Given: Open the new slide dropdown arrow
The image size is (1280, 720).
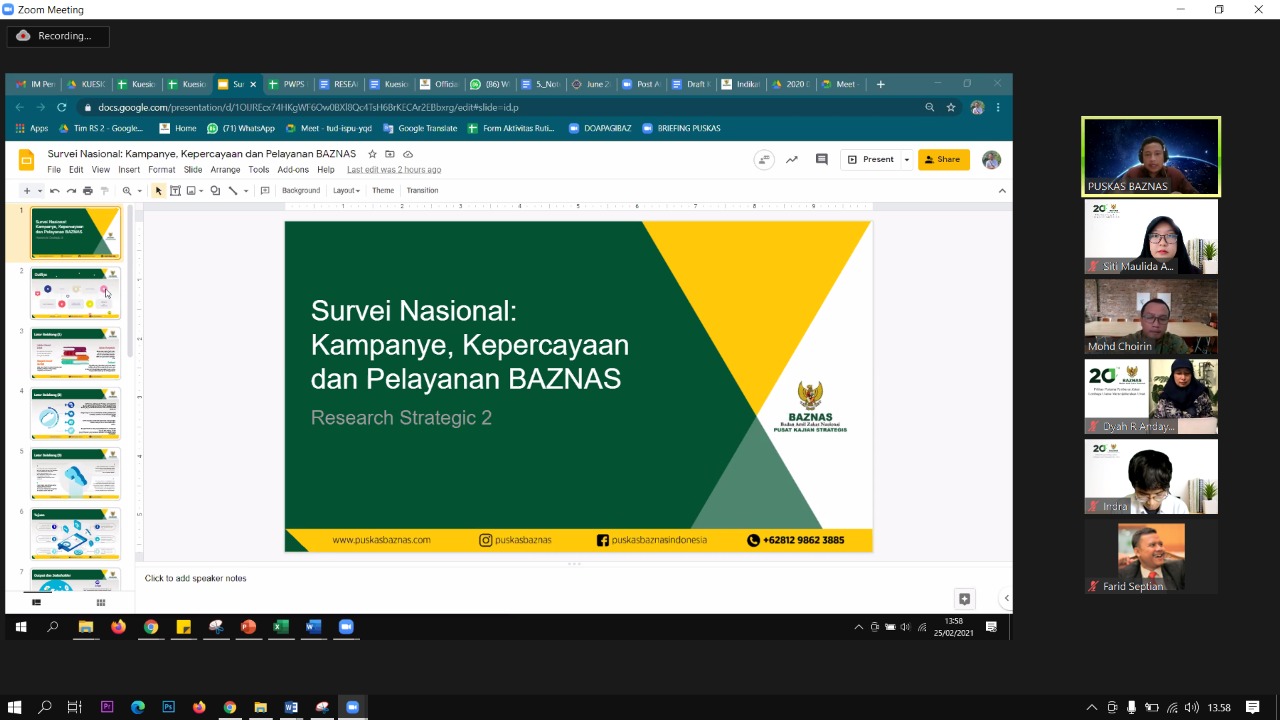Looking at the screenshot, I should (40, 191).
